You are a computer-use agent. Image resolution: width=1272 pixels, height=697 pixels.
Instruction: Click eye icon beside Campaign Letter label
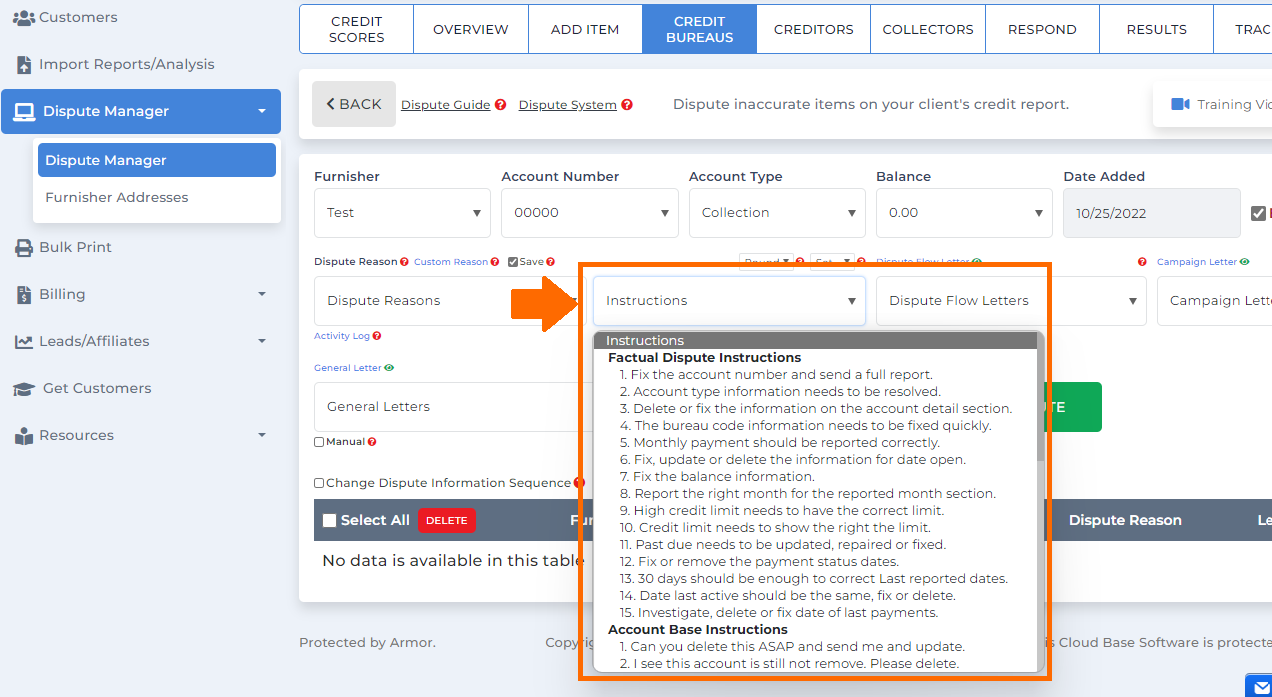tap(1245, 262)
